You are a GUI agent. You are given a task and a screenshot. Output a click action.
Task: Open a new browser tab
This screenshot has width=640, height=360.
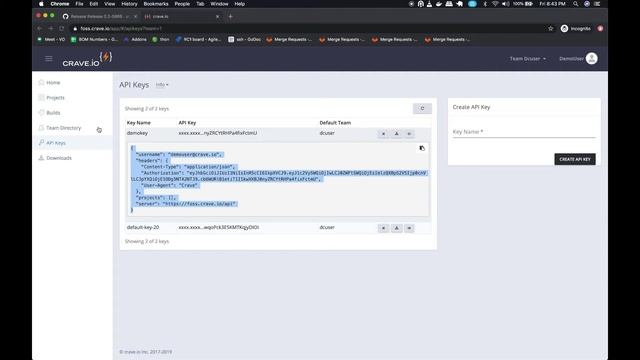click(x=230, y=16)
